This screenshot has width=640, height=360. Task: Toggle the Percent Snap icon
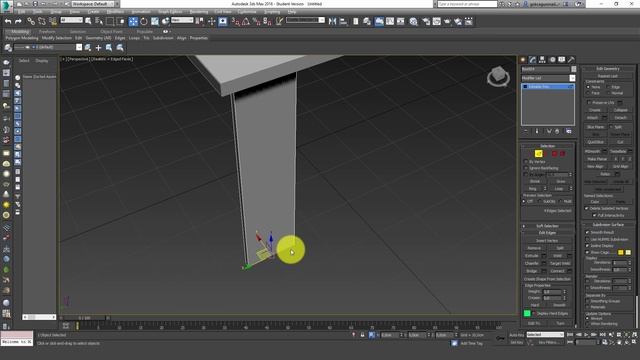pos(256,21)
